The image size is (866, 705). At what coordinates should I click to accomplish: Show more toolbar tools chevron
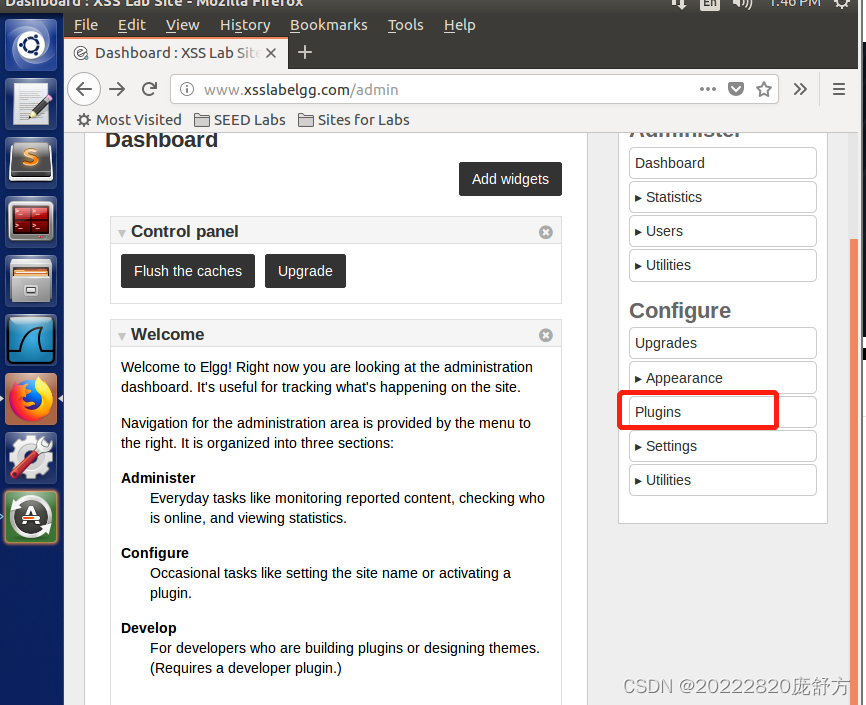click(800, 89)
